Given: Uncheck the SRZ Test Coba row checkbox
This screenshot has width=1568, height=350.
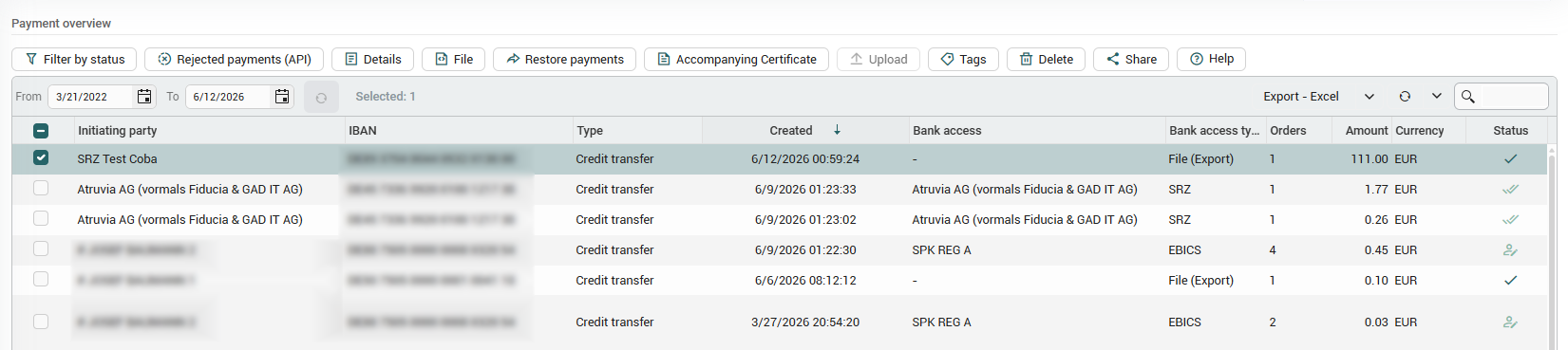Looking at the screenshot, I should (x=41, y=158).
